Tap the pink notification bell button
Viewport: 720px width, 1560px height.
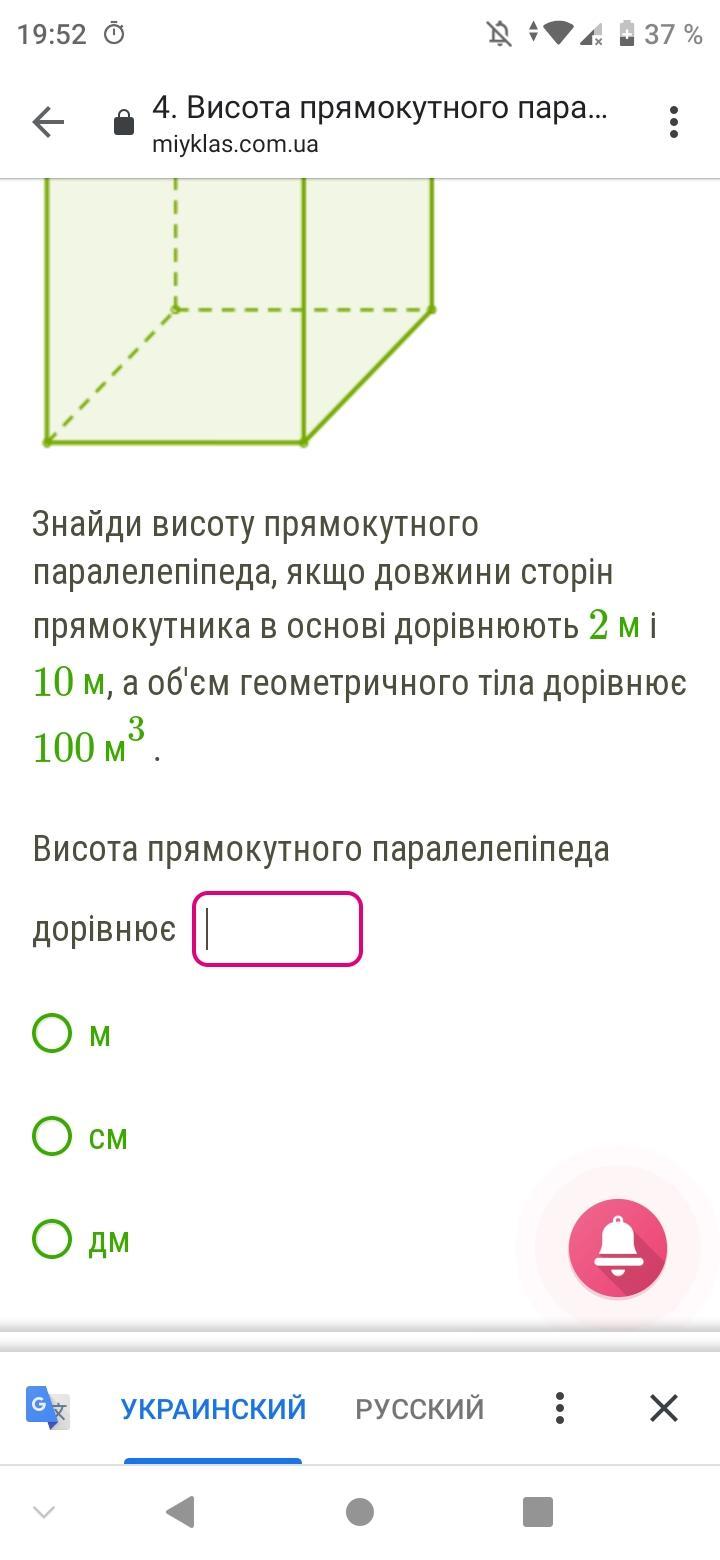[617, 1248]
